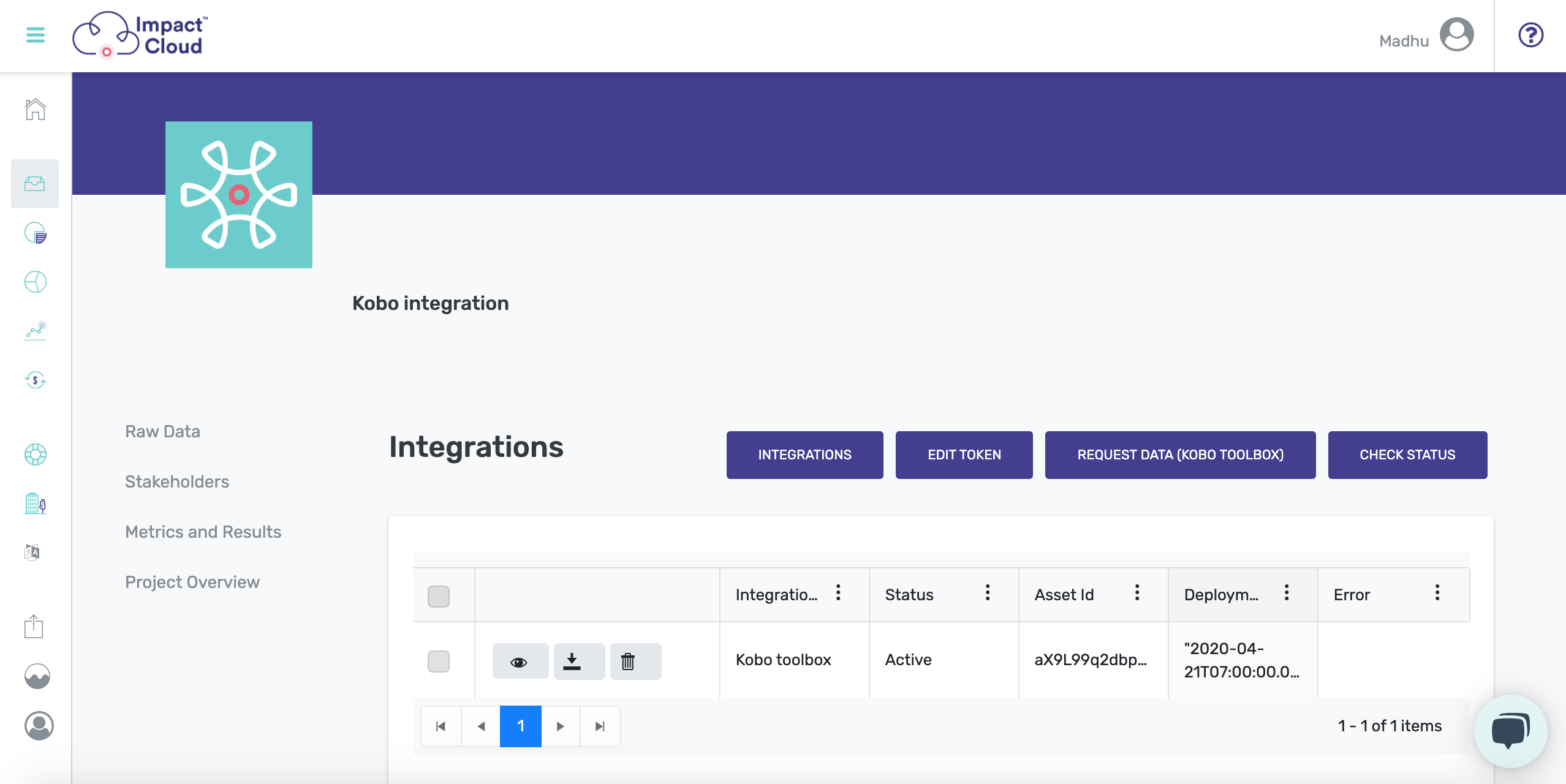Click the deployment date '2020-04-21T07:00:00.0...' cell
Screen dimensions: 1566x784
[1242, 660]
